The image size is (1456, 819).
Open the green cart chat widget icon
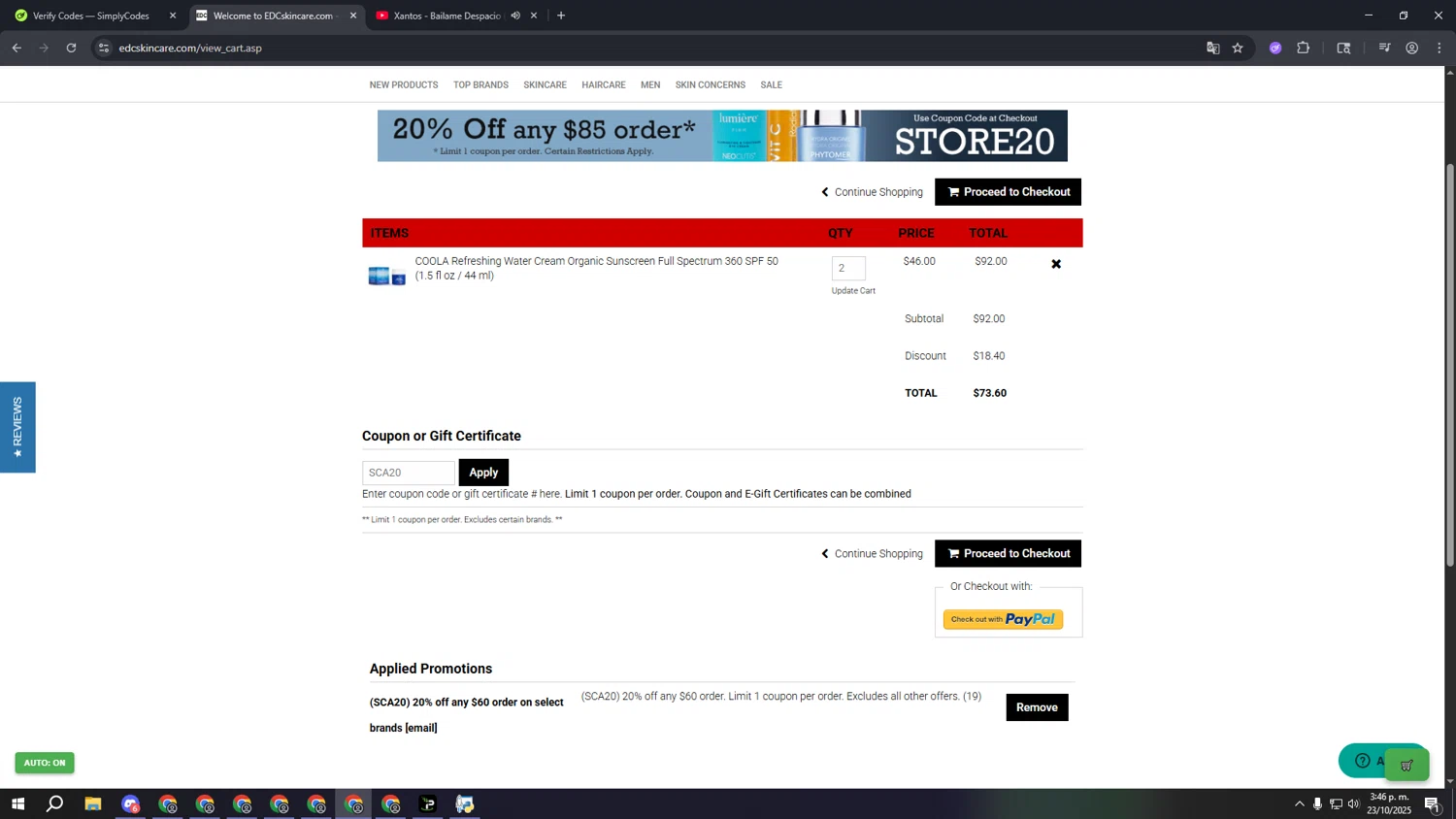(x=1407, y=766)
